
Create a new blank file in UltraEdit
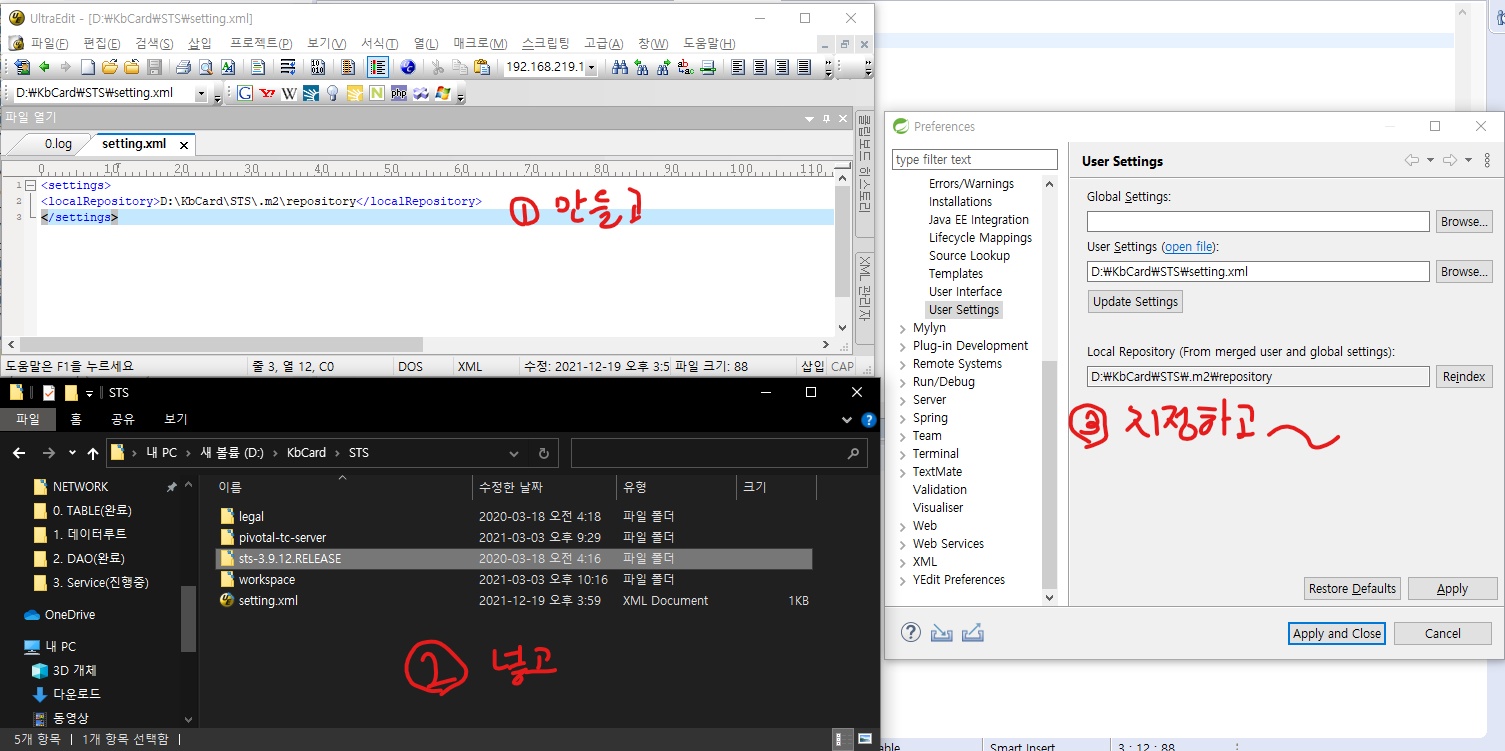point(87,67)
